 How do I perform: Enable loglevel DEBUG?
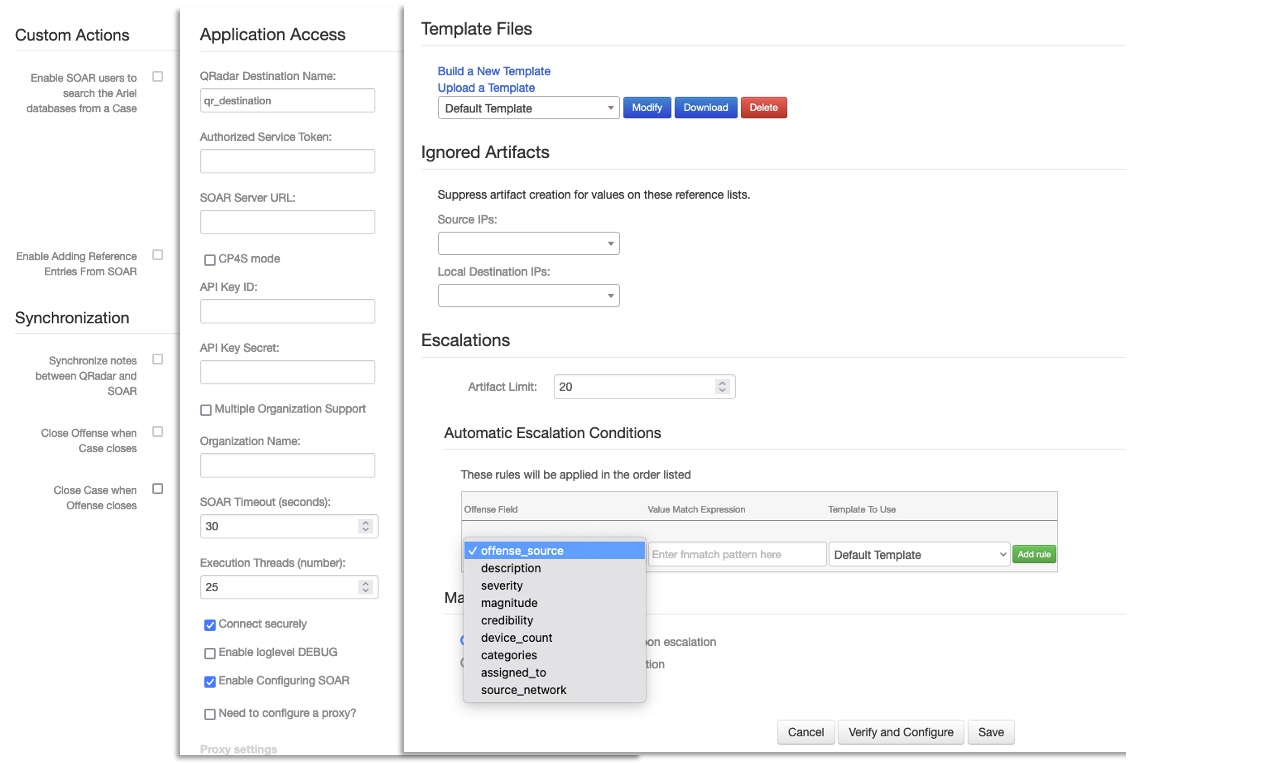coord(209,653)
